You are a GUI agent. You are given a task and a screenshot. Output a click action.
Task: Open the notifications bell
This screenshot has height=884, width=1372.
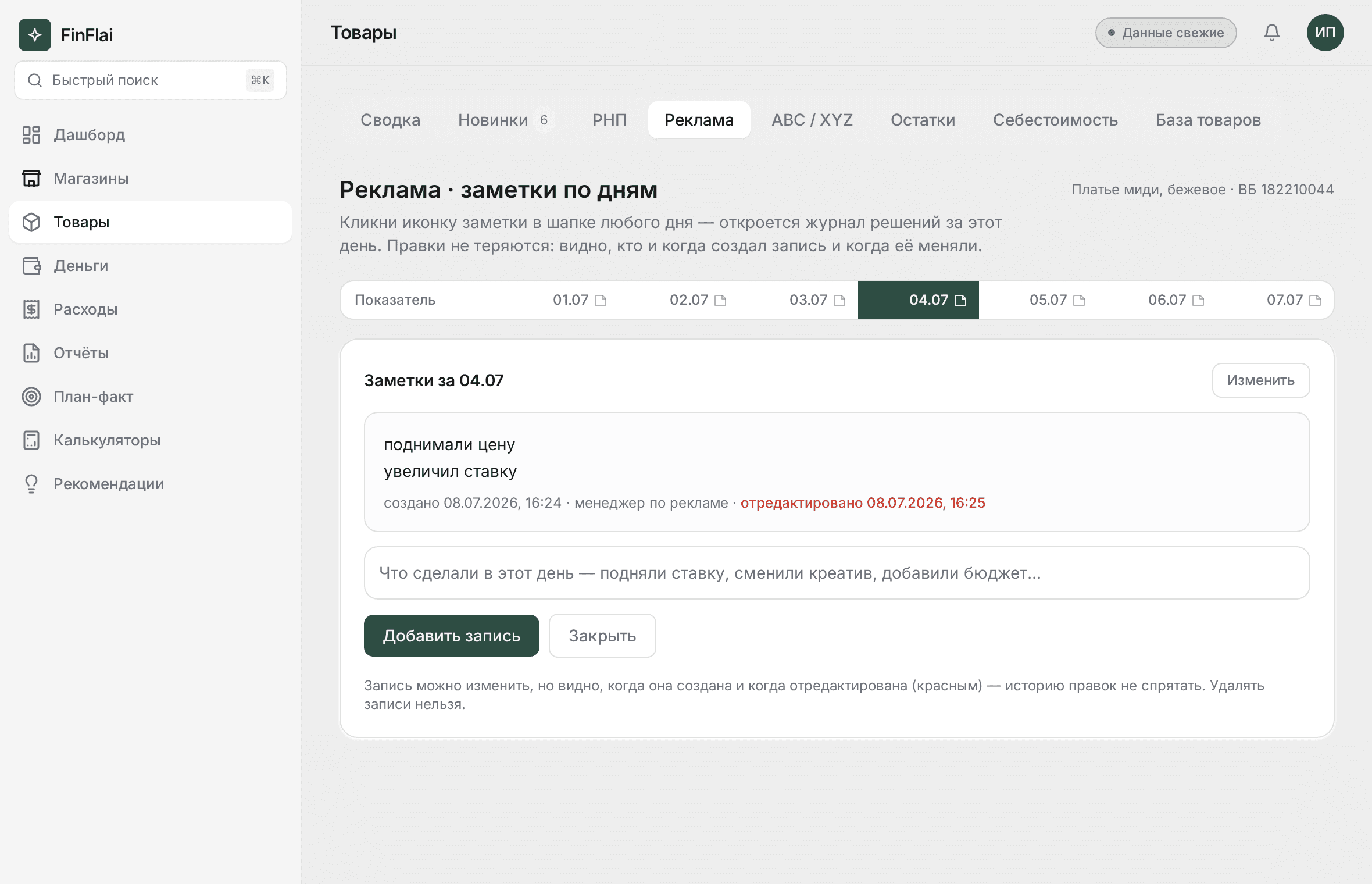(x=1272, y=33)
